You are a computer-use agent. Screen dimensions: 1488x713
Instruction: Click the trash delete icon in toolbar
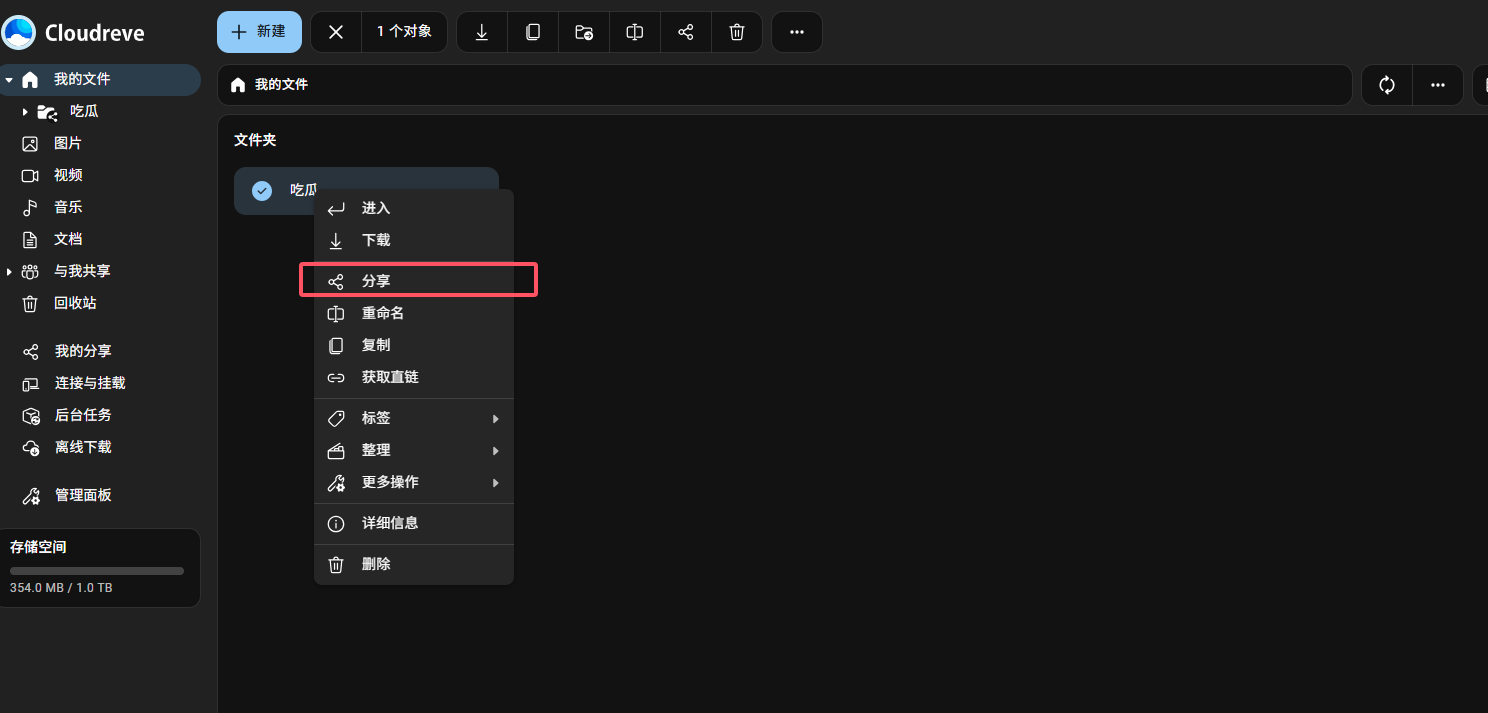pos(737,32)
